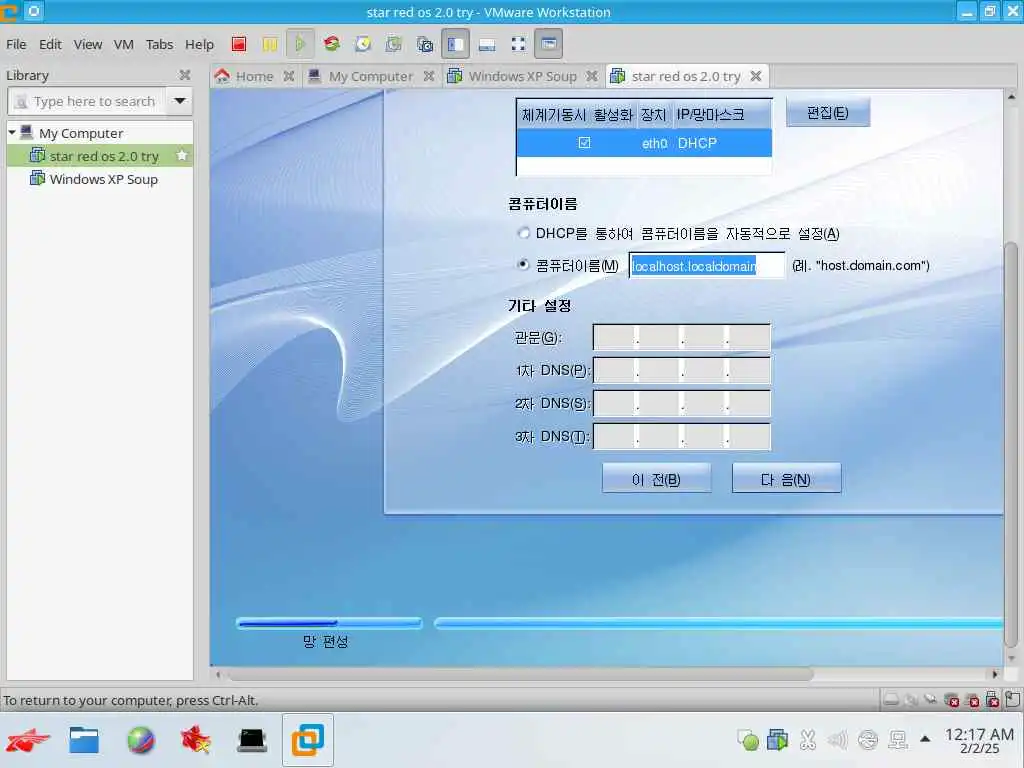Click the volume speaker tray icon
This screenshot has width=1024, height=768.
[x=837, y=739]
